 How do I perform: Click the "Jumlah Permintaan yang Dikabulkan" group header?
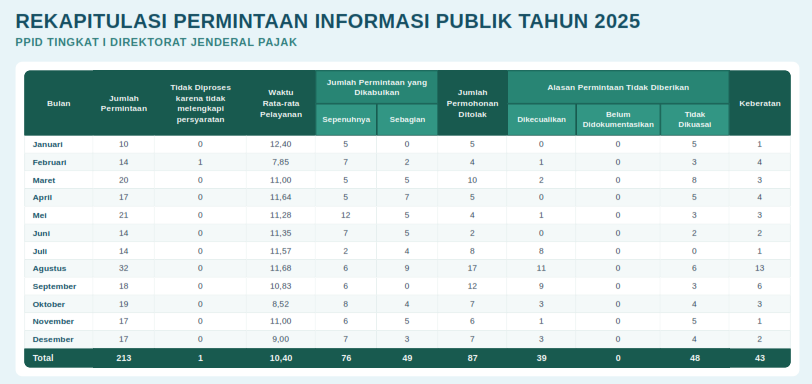[377, 87]
